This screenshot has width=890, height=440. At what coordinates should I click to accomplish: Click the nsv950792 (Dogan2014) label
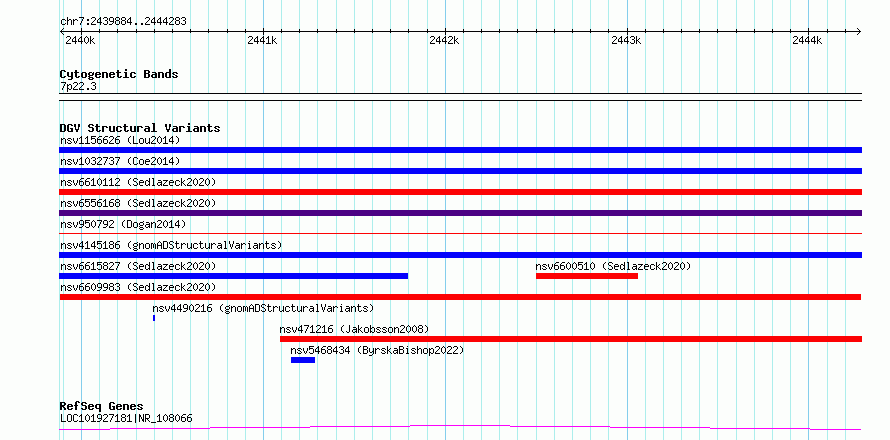pyautogui.click(x=123, y=224)
